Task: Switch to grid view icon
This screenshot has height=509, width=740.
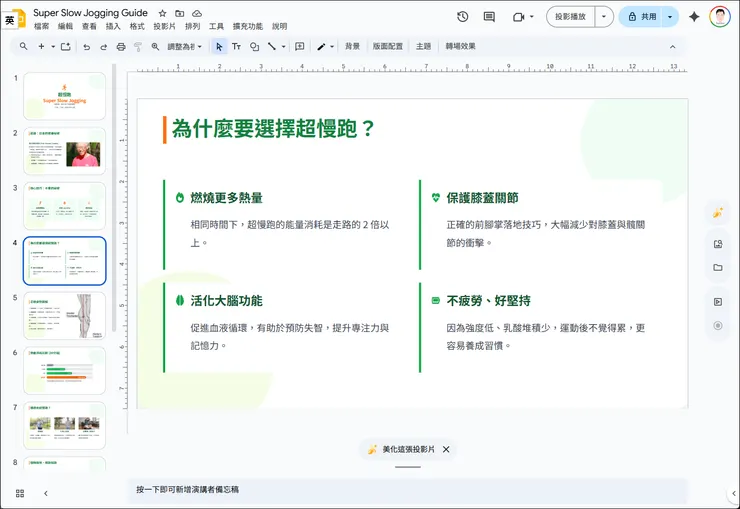Action: [x=20, y=493]
